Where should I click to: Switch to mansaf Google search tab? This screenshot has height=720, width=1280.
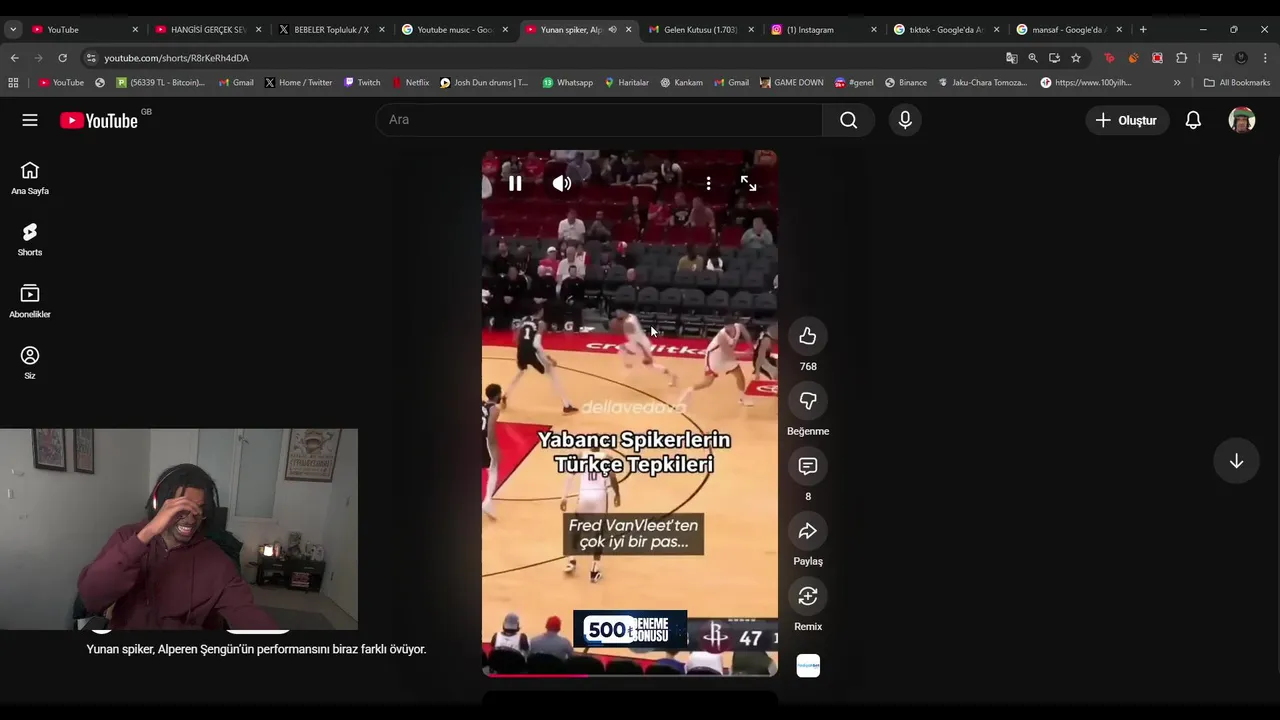click(x=1069, y=30)
